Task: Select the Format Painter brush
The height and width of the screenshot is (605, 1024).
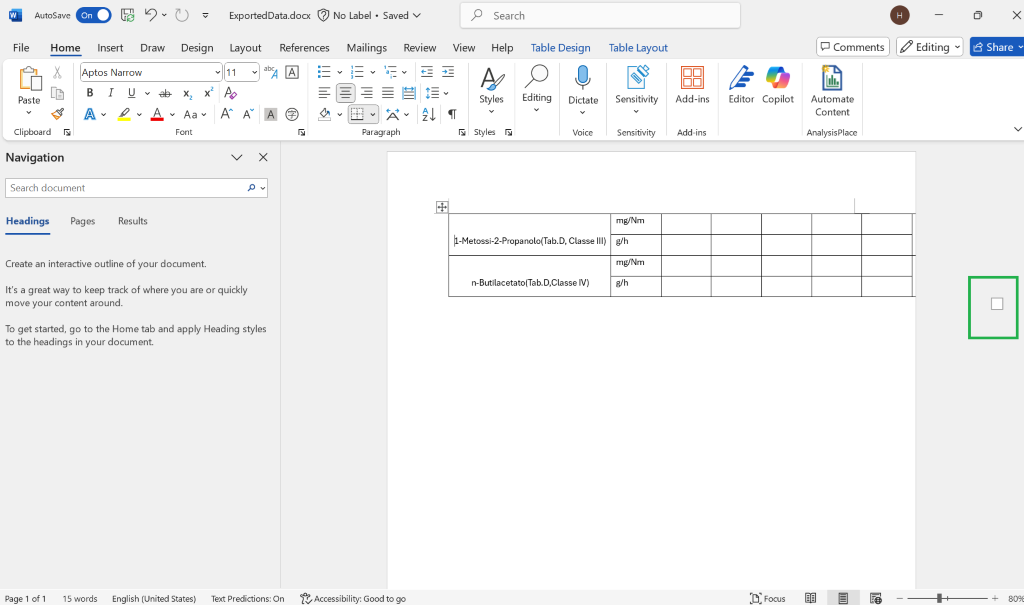Action: coord(57,114)
